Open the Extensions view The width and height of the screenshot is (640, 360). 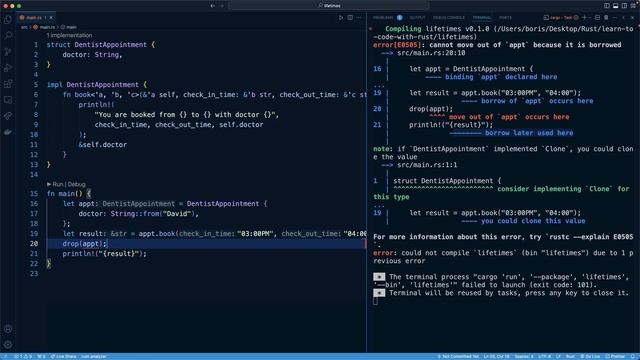pos(8,84)
